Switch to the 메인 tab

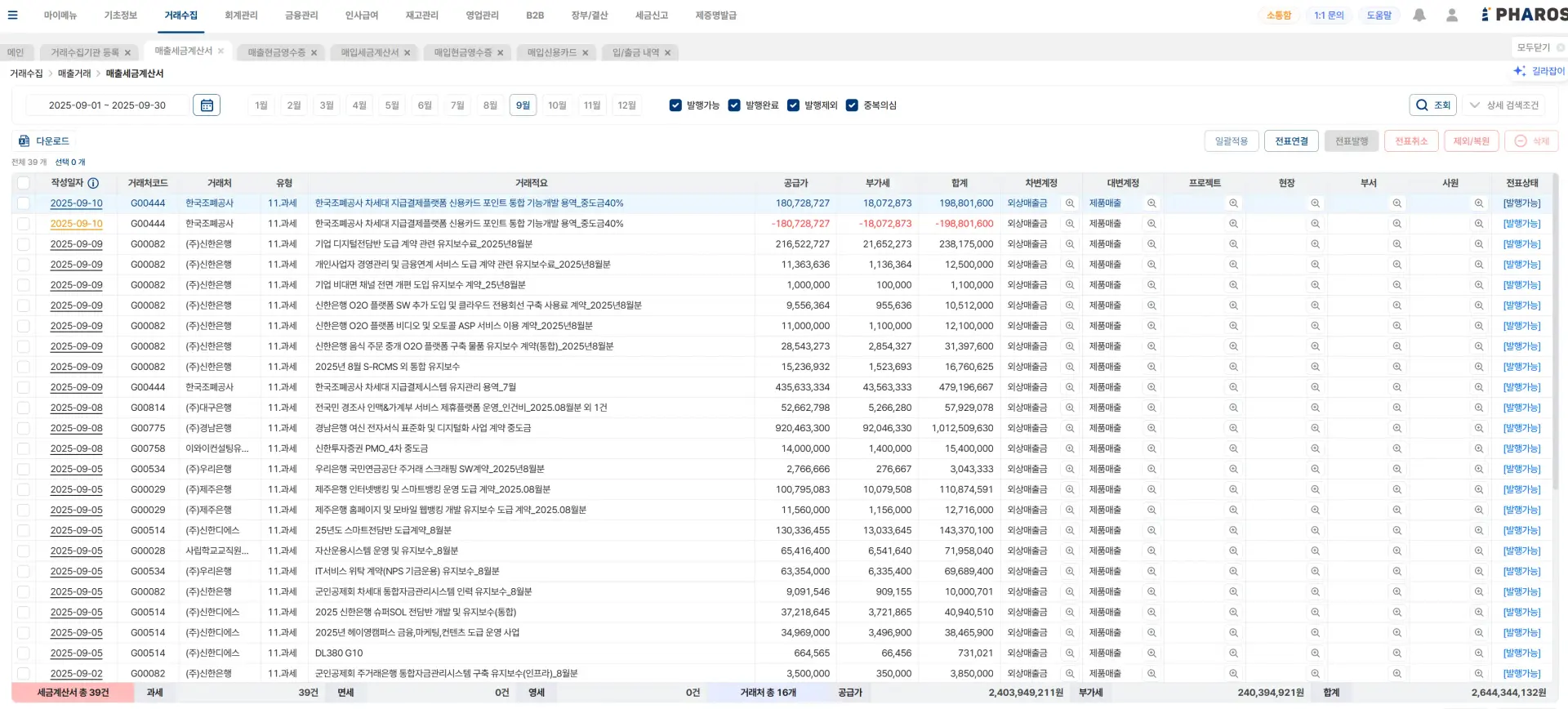[x=16, y=52]
